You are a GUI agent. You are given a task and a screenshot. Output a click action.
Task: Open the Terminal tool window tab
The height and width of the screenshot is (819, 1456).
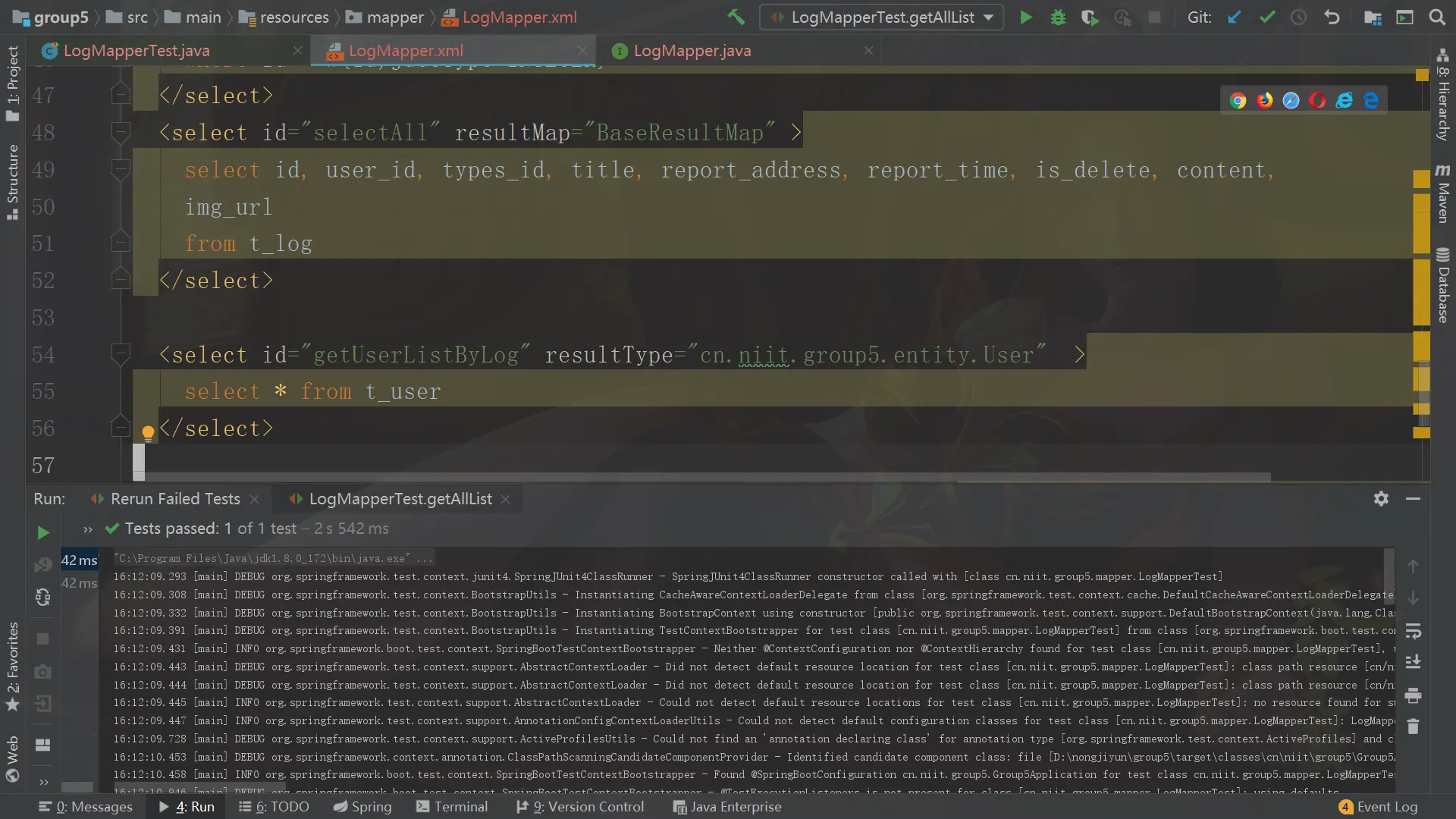coord(452,806)
